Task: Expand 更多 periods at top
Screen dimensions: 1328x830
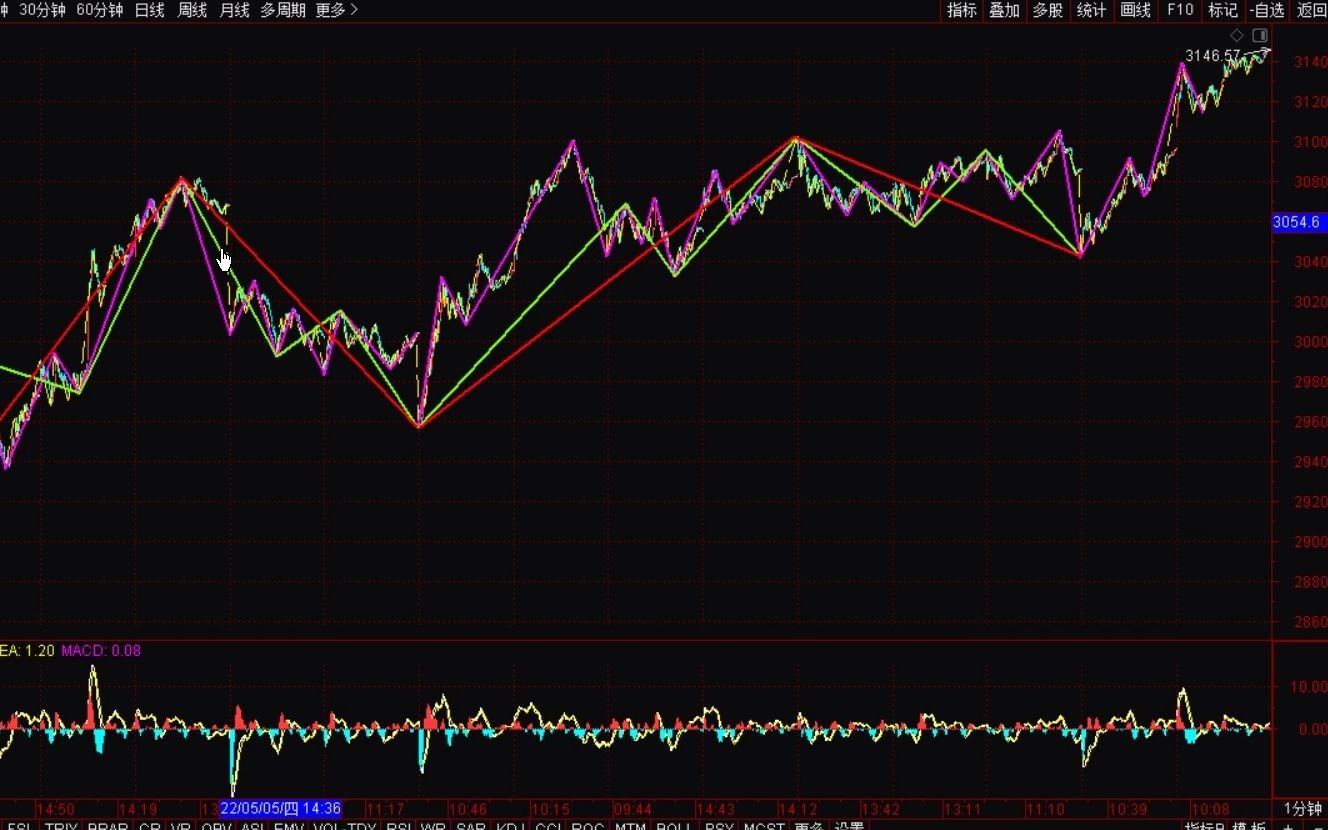Action: point(336,10)
